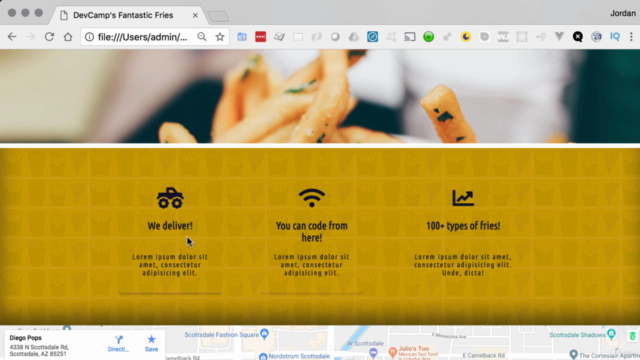Click the blue IQ extension icon
The image size is (640, 360).
[x=615, y=37]
